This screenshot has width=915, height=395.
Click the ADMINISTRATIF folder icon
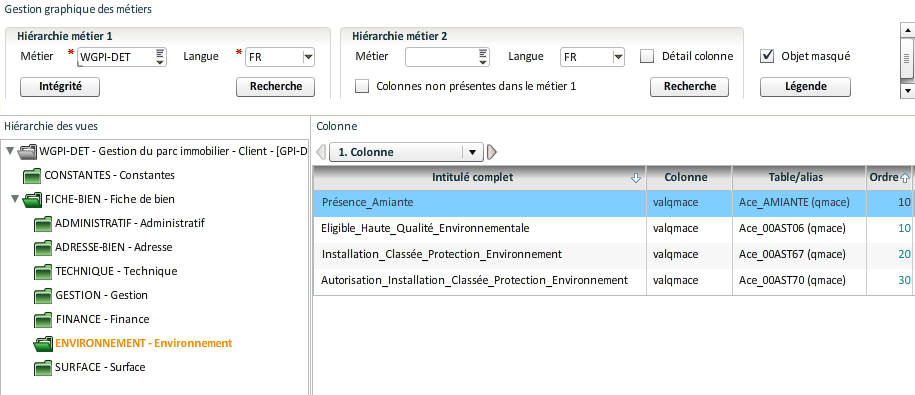tap(43, 223)
